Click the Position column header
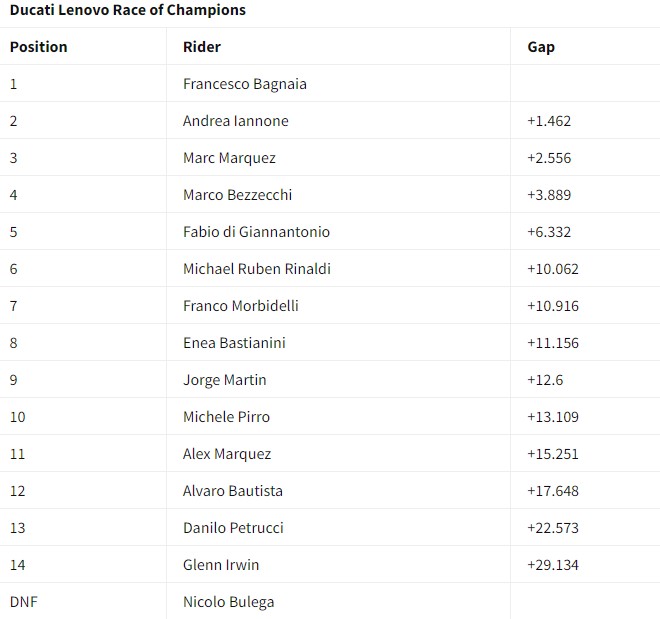 coord(39,47)
